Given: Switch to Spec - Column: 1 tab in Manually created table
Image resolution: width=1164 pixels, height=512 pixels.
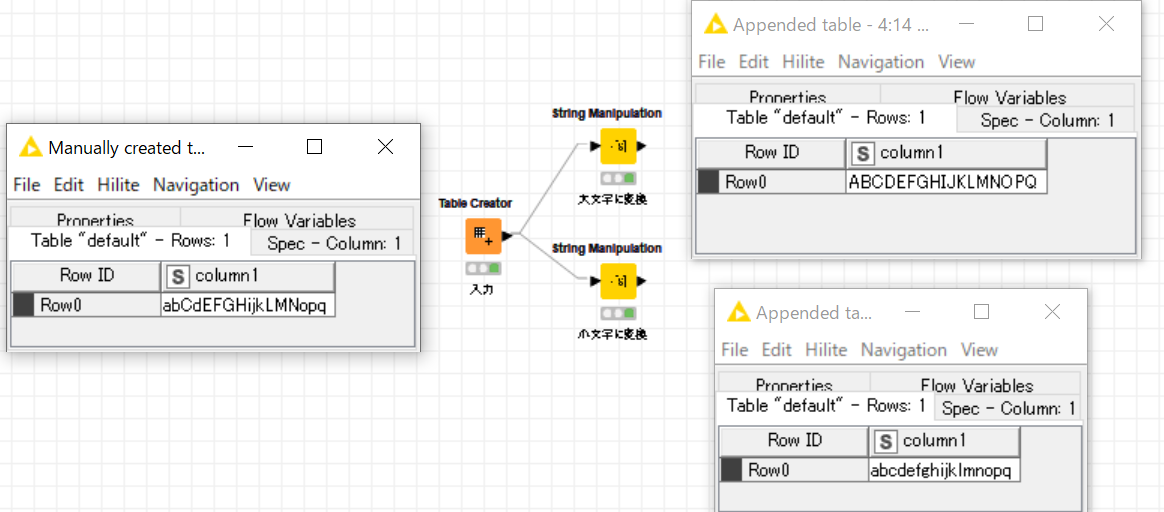Looking at the screenshot, I should coord(334,243).
